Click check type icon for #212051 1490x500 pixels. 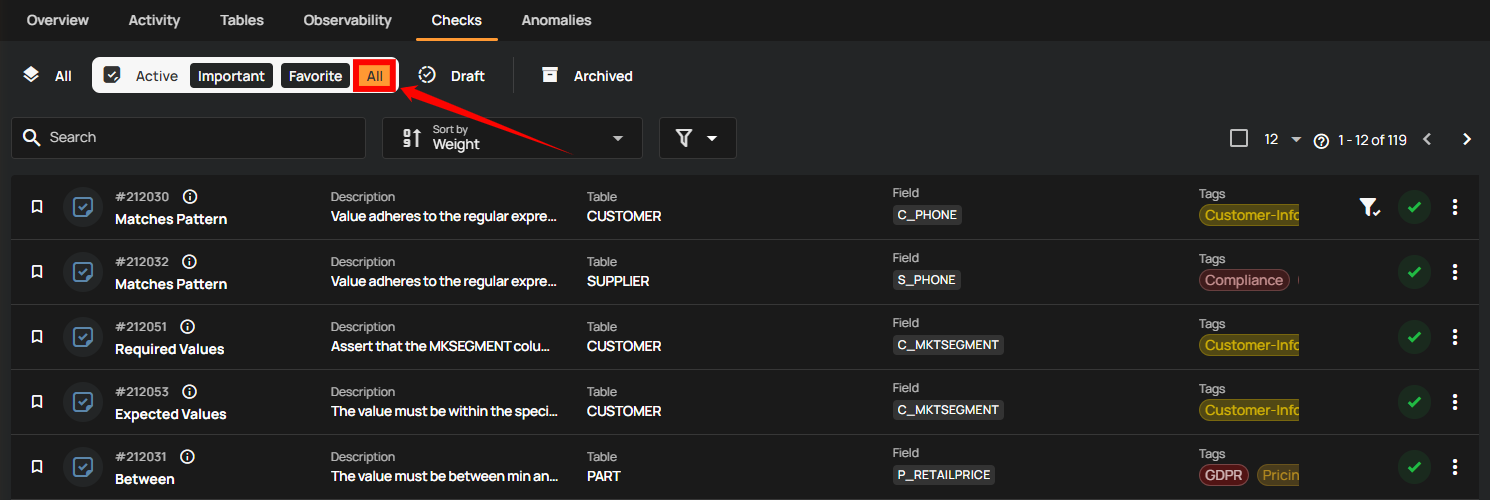(83, 337)
